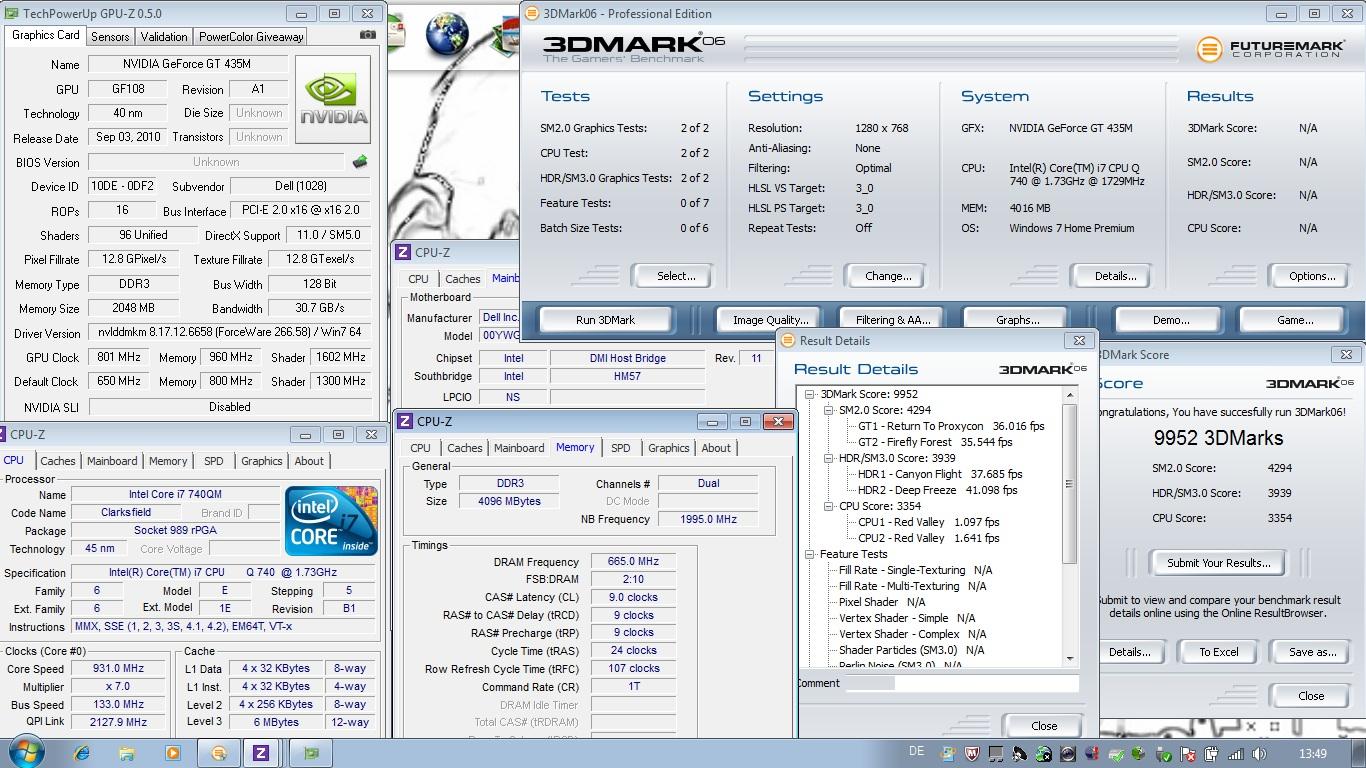Click the taskbar clock showing 13:49
Image resolution: width=1366 pixels, height=768 pixels.
1313,753
